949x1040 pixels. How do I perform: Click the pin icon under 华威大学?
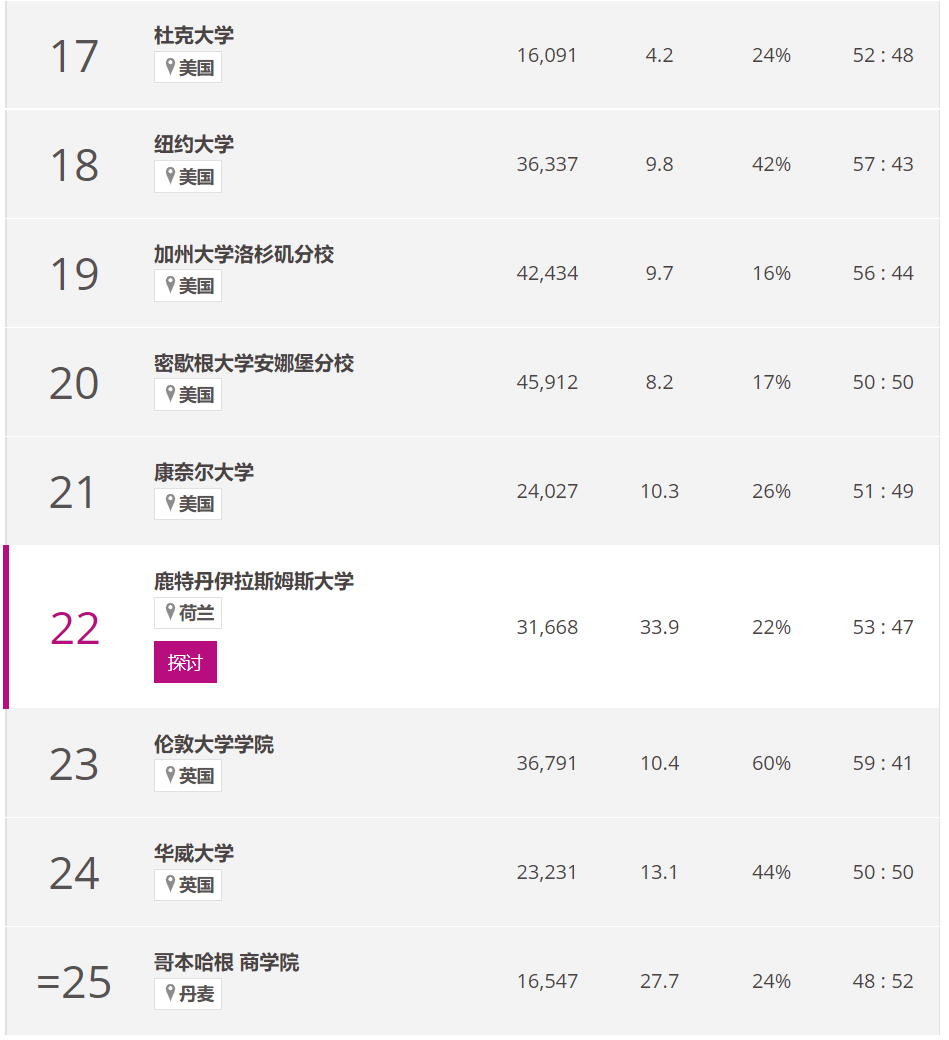170,884
